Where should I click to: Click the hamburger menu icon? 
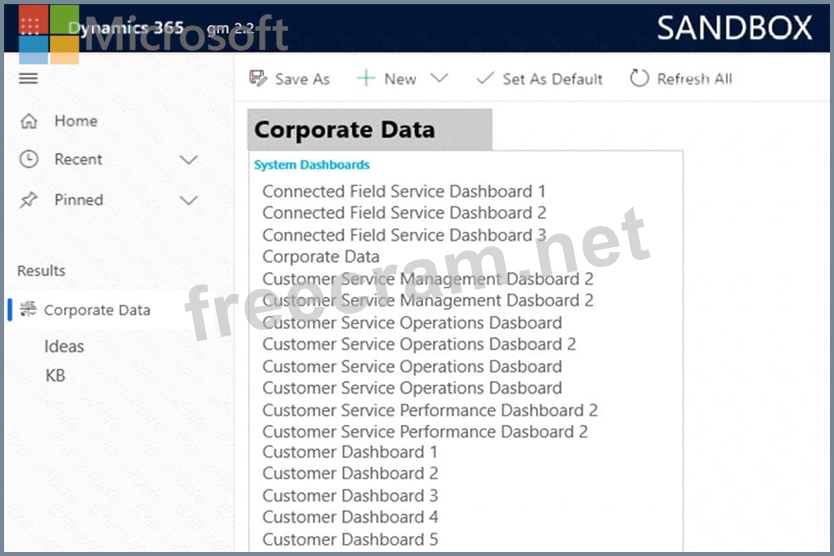coord(28,78)
